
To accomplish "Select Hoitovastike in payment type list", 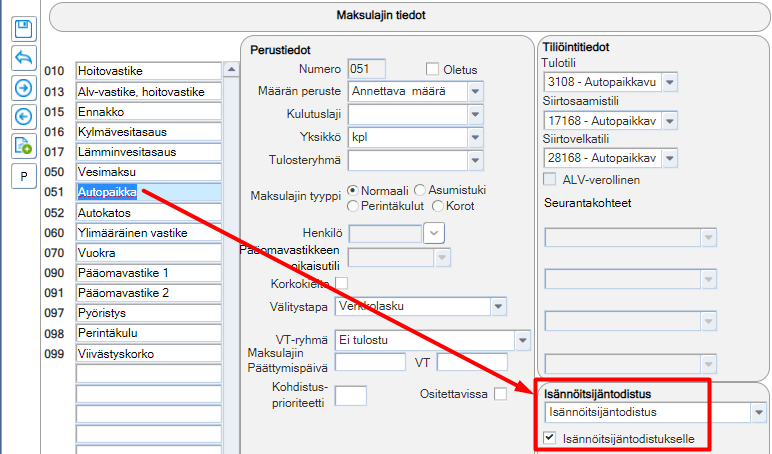I will tap(149, 71).
